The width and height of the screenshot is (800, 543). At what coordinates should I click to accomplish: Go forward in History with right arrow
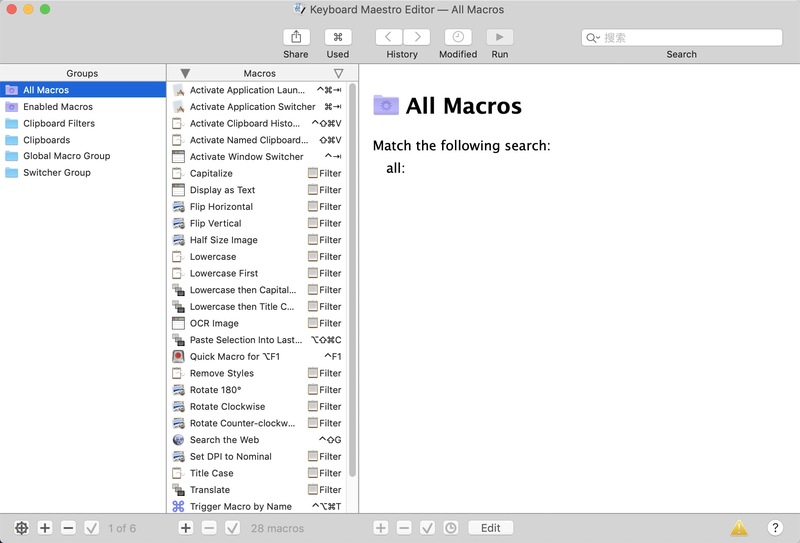pyautogui.click(x=416, y=37)
